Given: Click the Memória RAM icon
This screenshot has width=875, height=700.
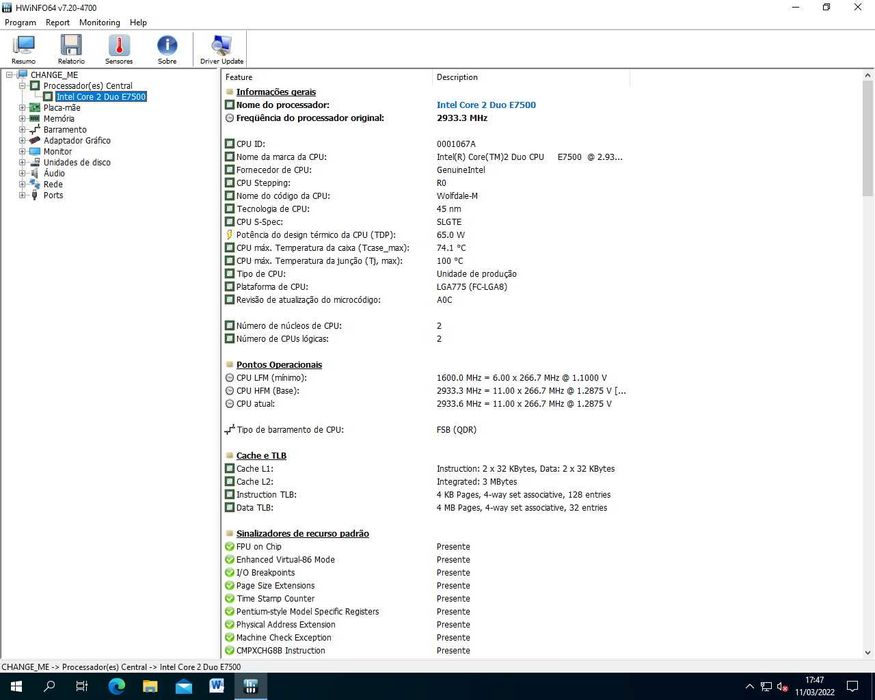Looking at the screenshot, I should click(35, 118).
